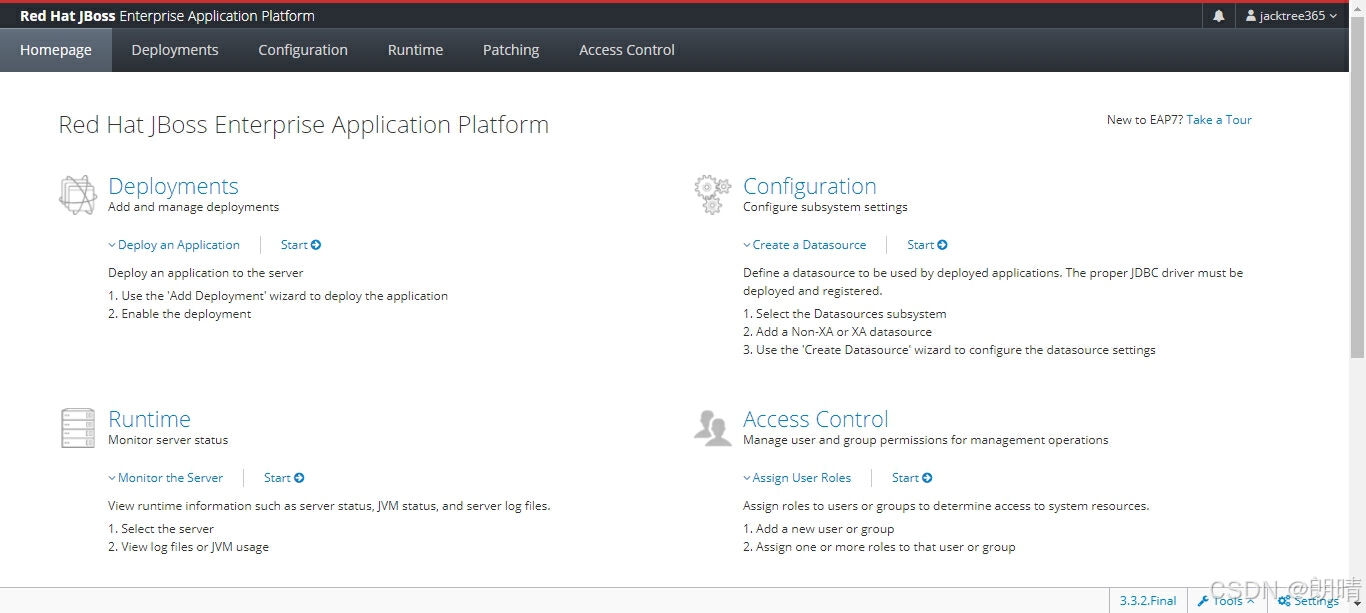Click the Start link under Runtime
This screenshot has height=613, width=1366.
(284, 478)
